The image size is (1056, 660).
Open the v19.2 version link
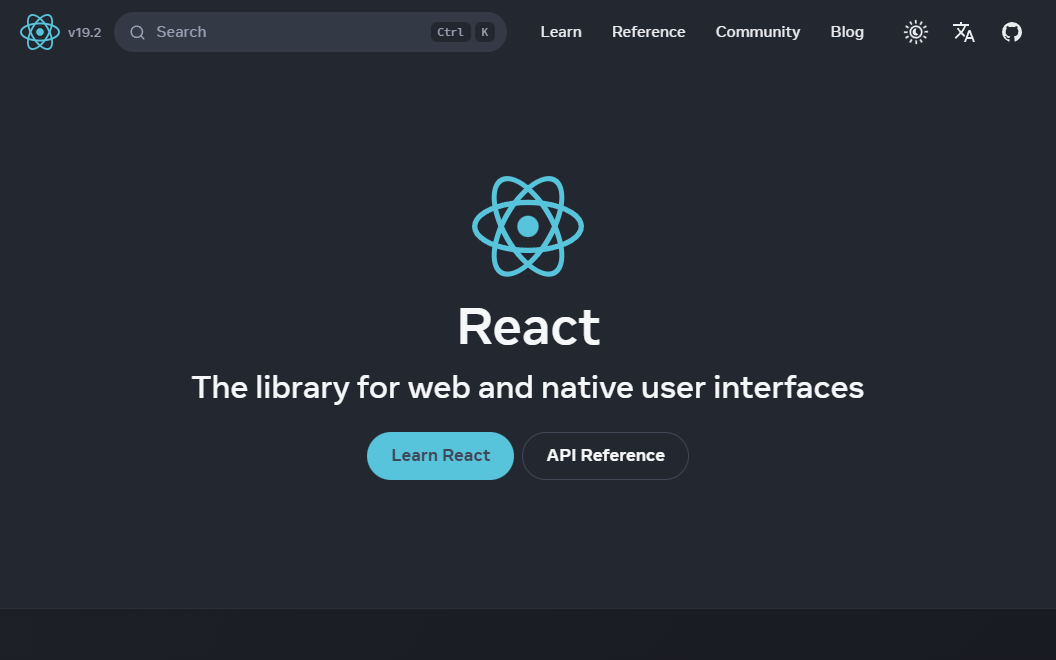pyautogui.click(x=85, y=32)
